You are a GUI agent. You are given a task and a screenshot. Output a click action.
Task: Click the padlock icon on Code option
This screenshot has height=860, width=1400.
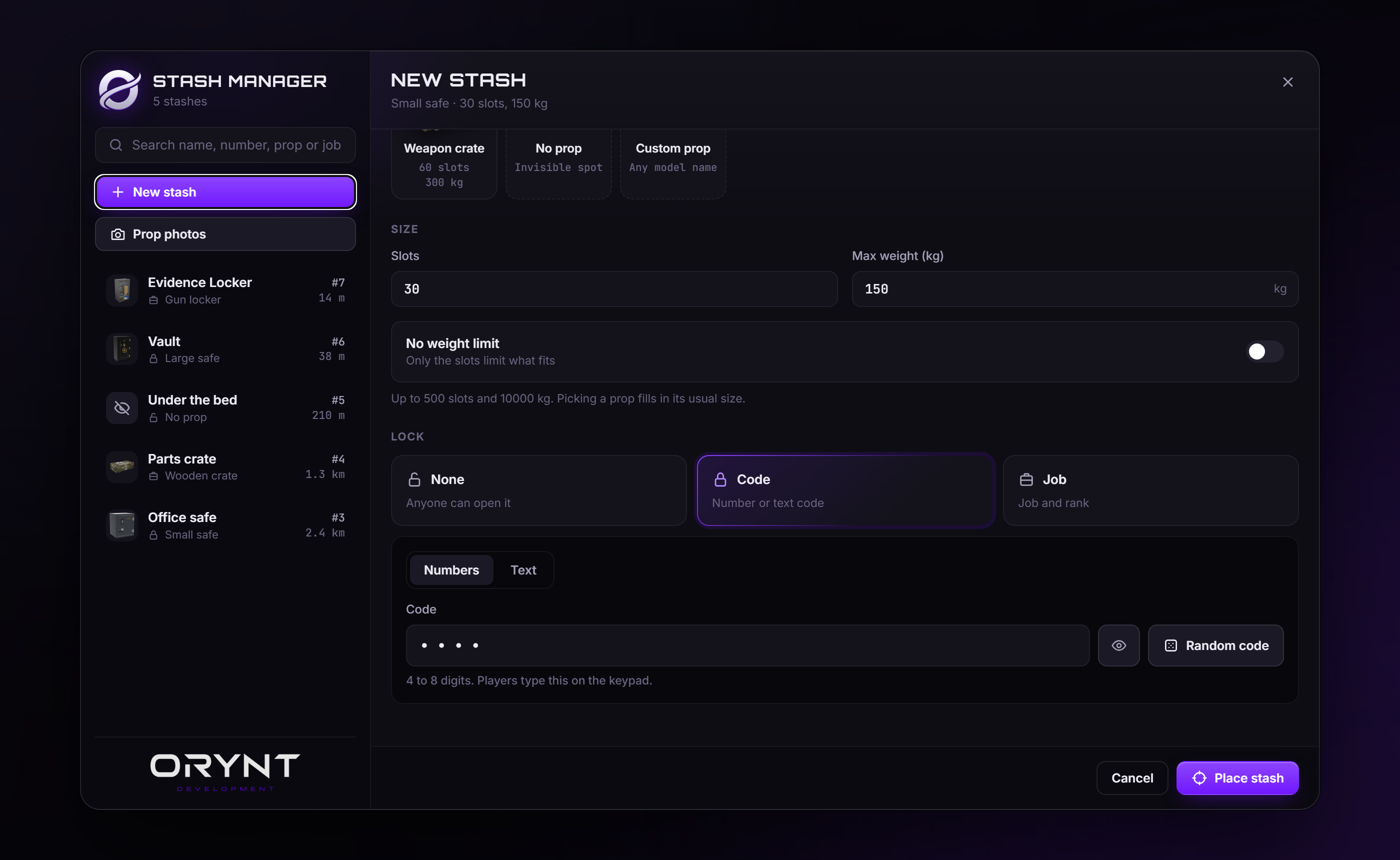tap(720, 479)
